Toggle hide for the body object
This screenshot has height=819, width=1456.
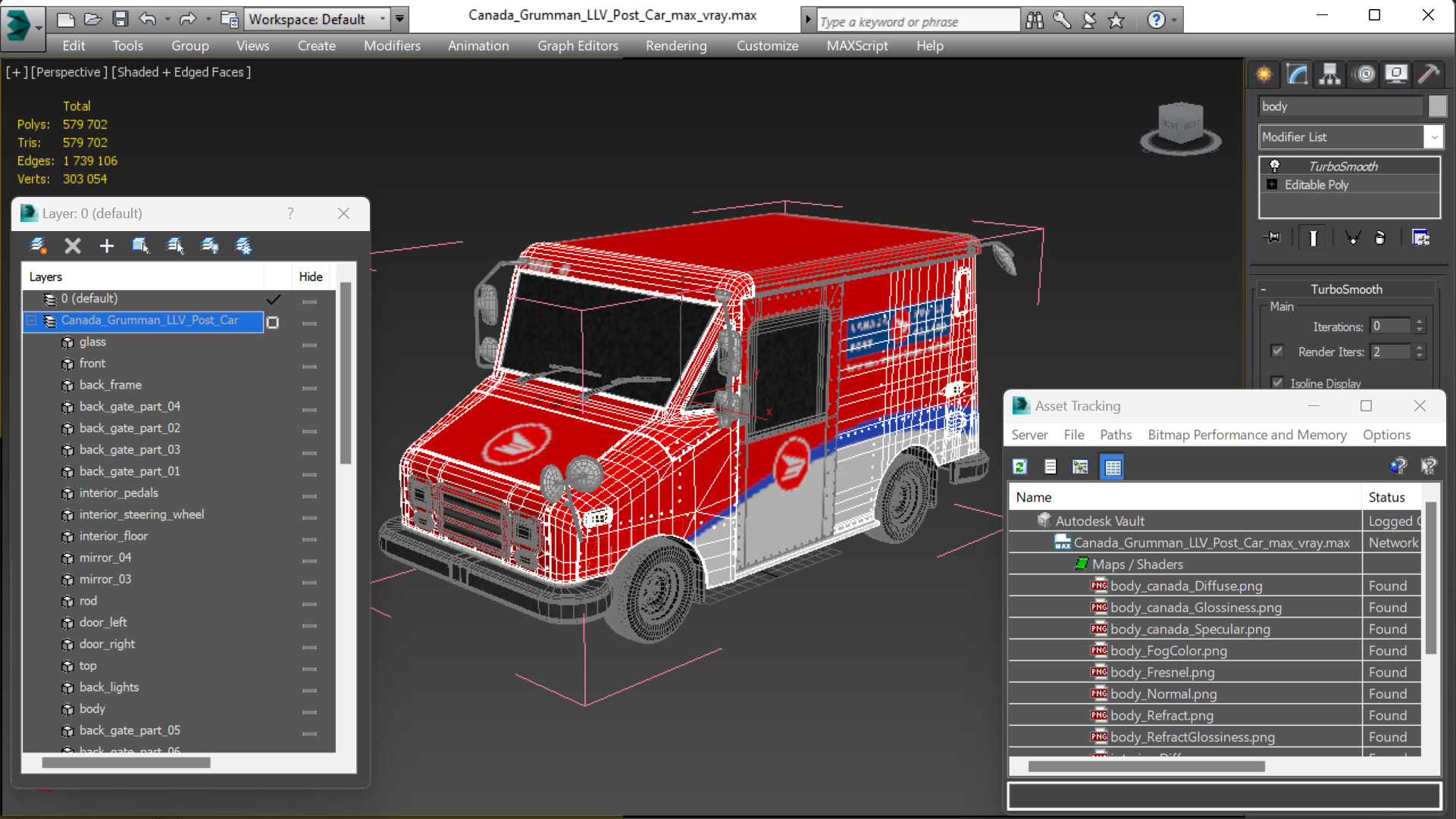(x=309, y=712)
